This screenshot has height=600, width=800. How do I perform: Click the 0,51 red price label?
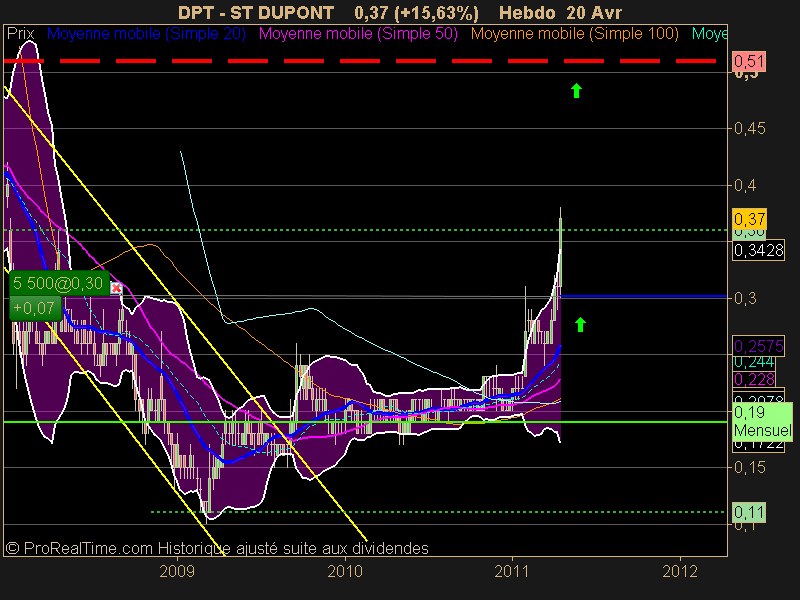point(748,61)
